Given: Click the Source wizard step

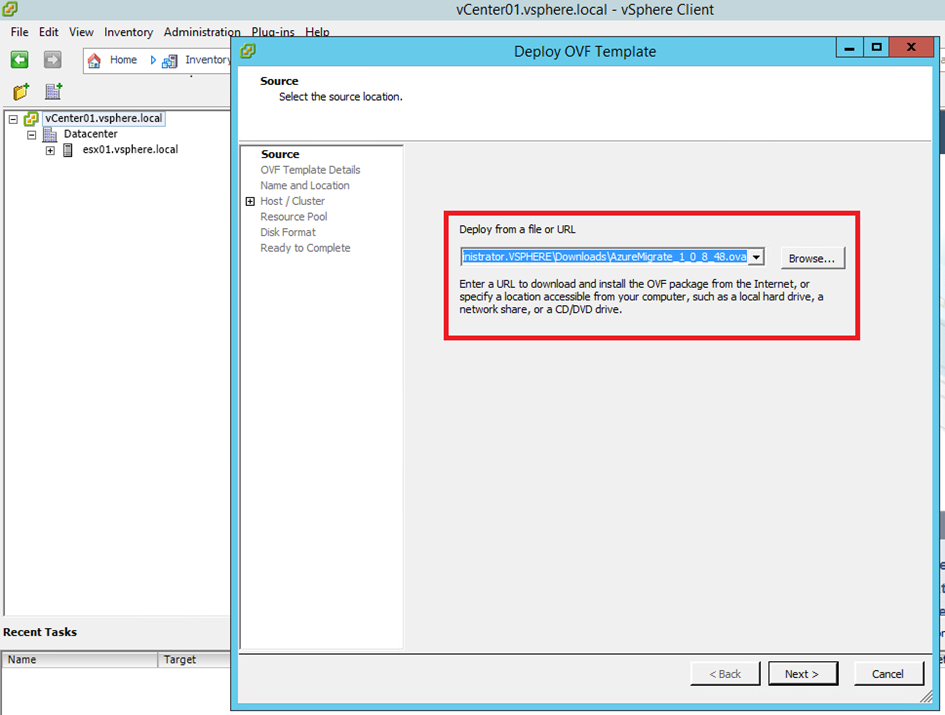Looking at the screenshot, I should click(x=280, y=154).
